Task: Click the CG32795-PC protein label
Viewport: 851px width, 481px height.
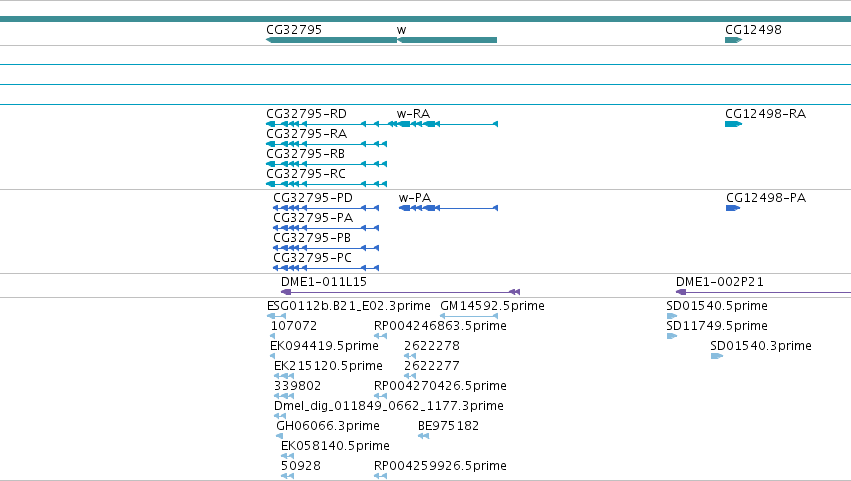Action: (312, 258)
